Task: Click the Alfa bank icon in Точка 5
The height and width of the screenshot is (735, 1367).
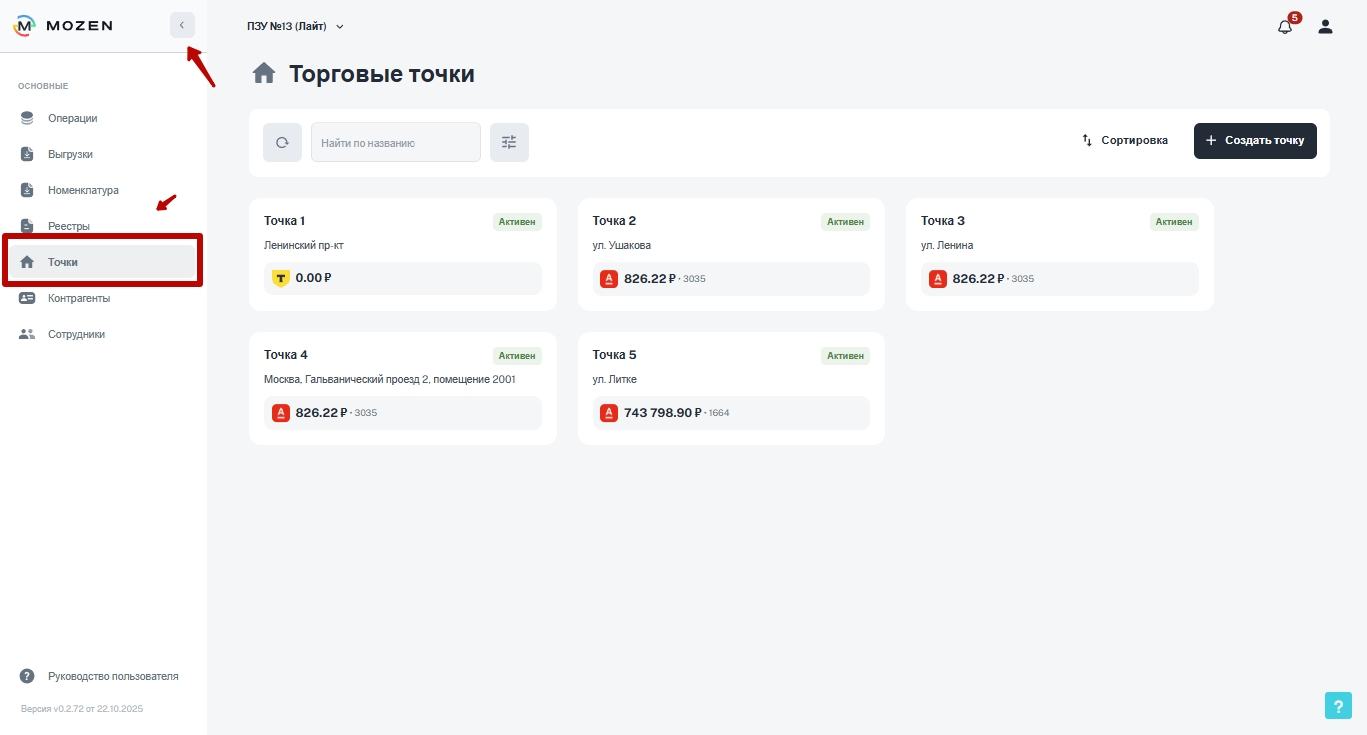Action: [x=608, y=412]
